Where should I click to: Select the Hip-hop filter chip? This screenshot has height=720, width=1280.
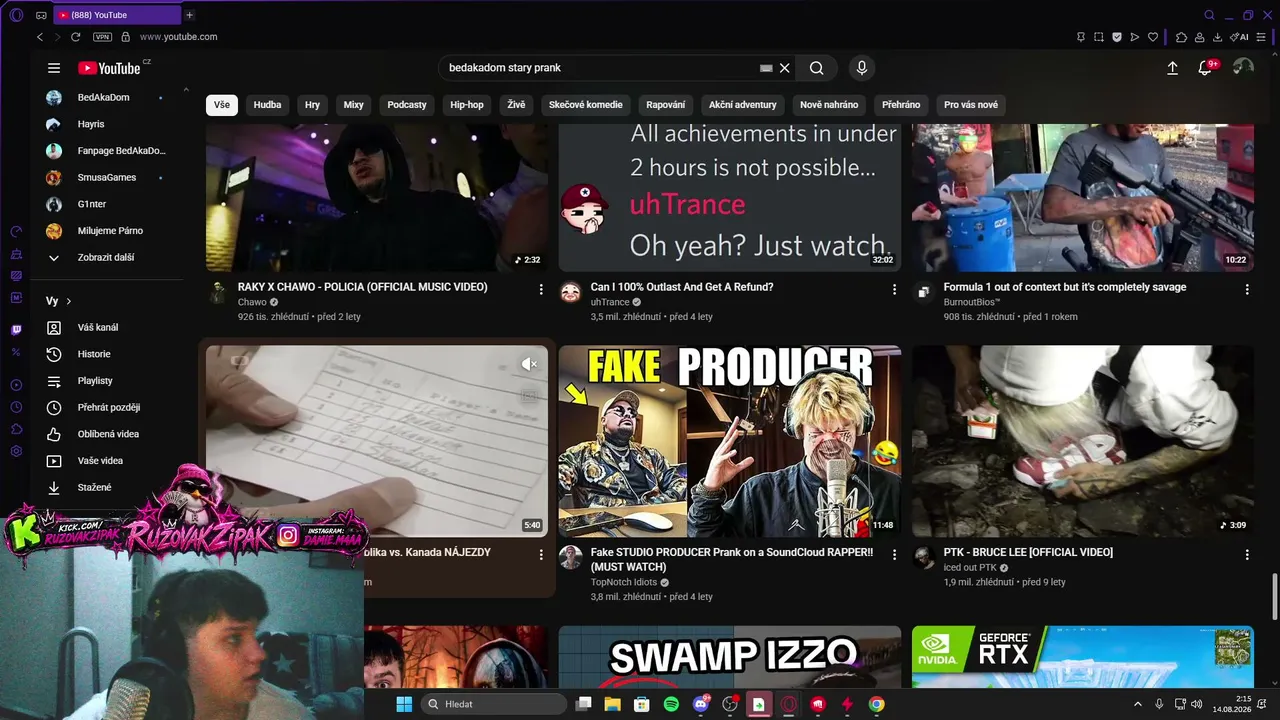467,105
